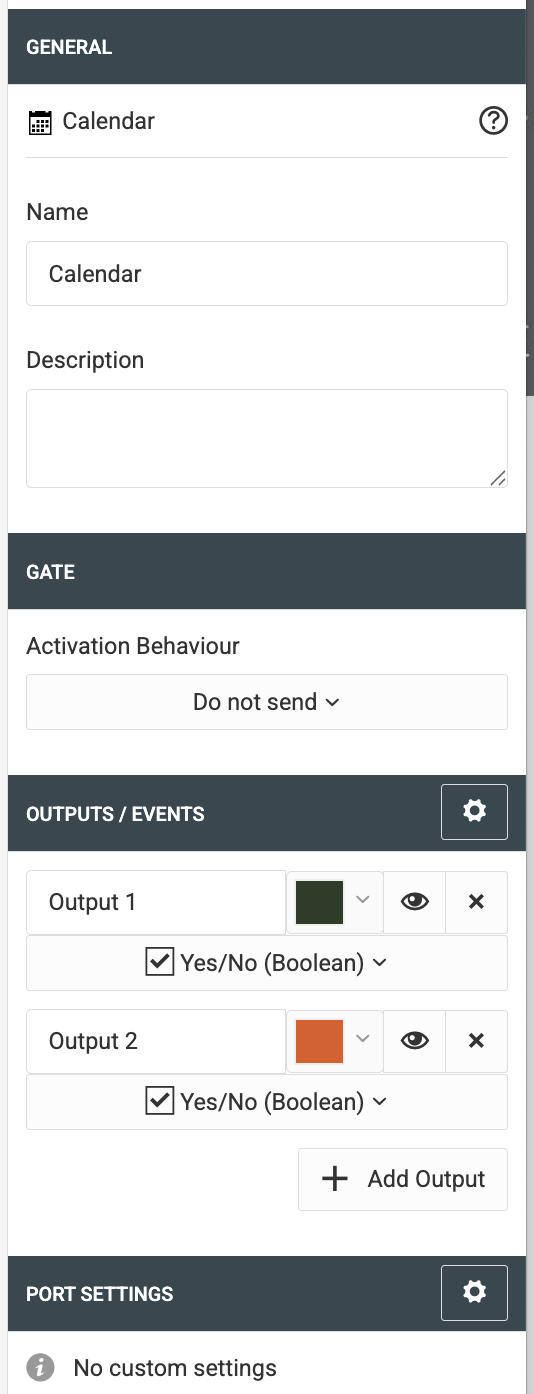
Task: Click the plus icon on Add Output
Action: [334, 1179]
